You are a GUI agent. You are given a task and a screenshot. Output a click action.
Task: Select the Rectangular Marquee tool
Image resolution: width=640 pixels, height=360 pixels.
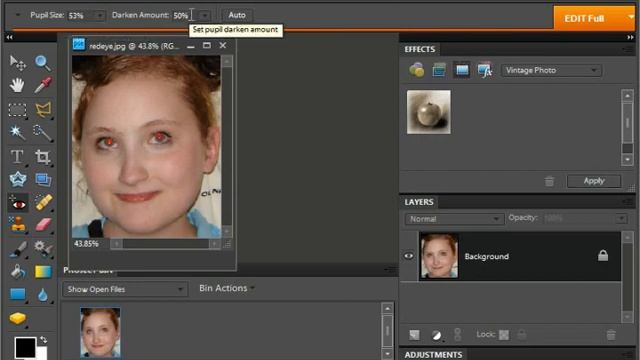coord(17,109)
